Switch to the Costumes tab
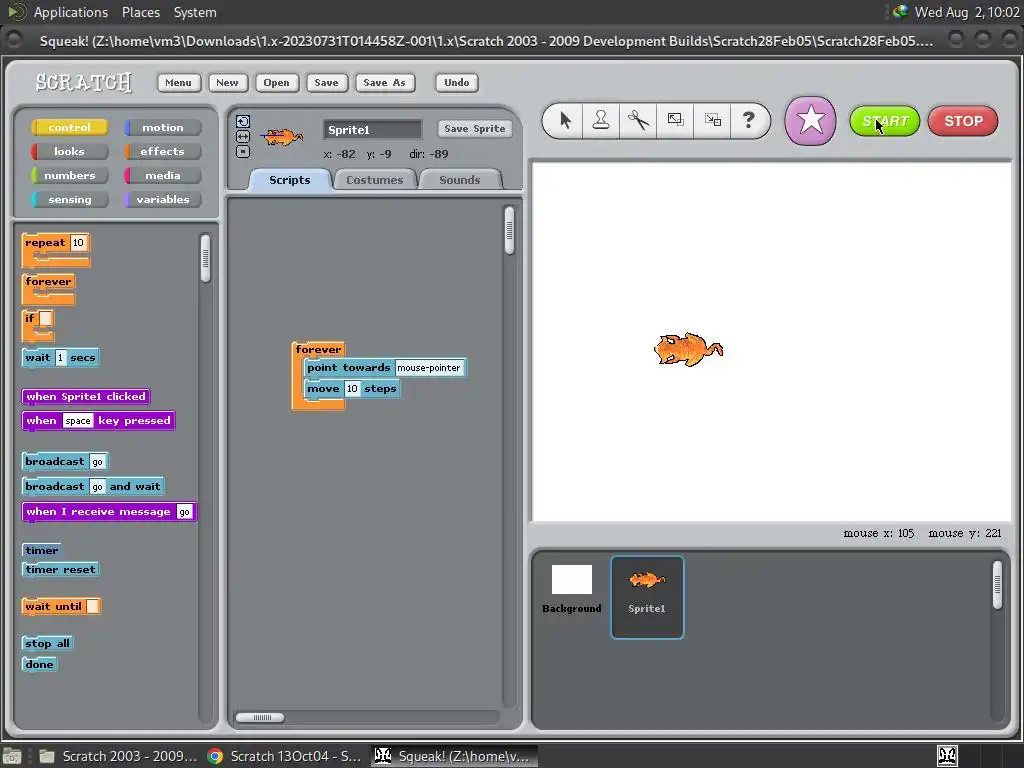The height and width of the screenshot is (768, 1024). (375, 180)
